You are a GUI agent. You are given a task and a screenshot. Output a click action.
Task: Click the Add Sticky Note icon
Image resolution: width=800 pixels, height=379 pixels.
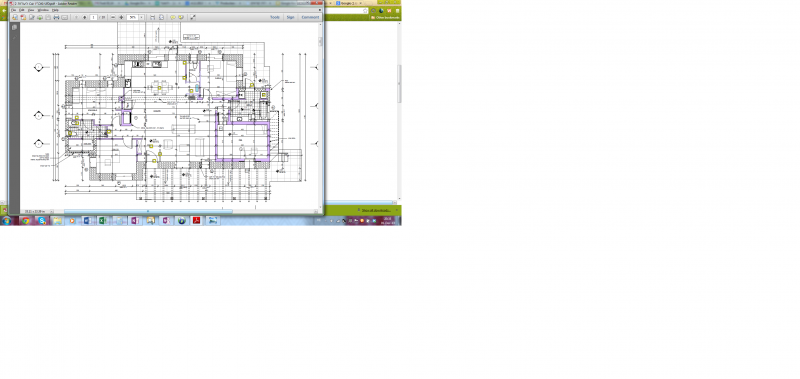pos(173,17)
